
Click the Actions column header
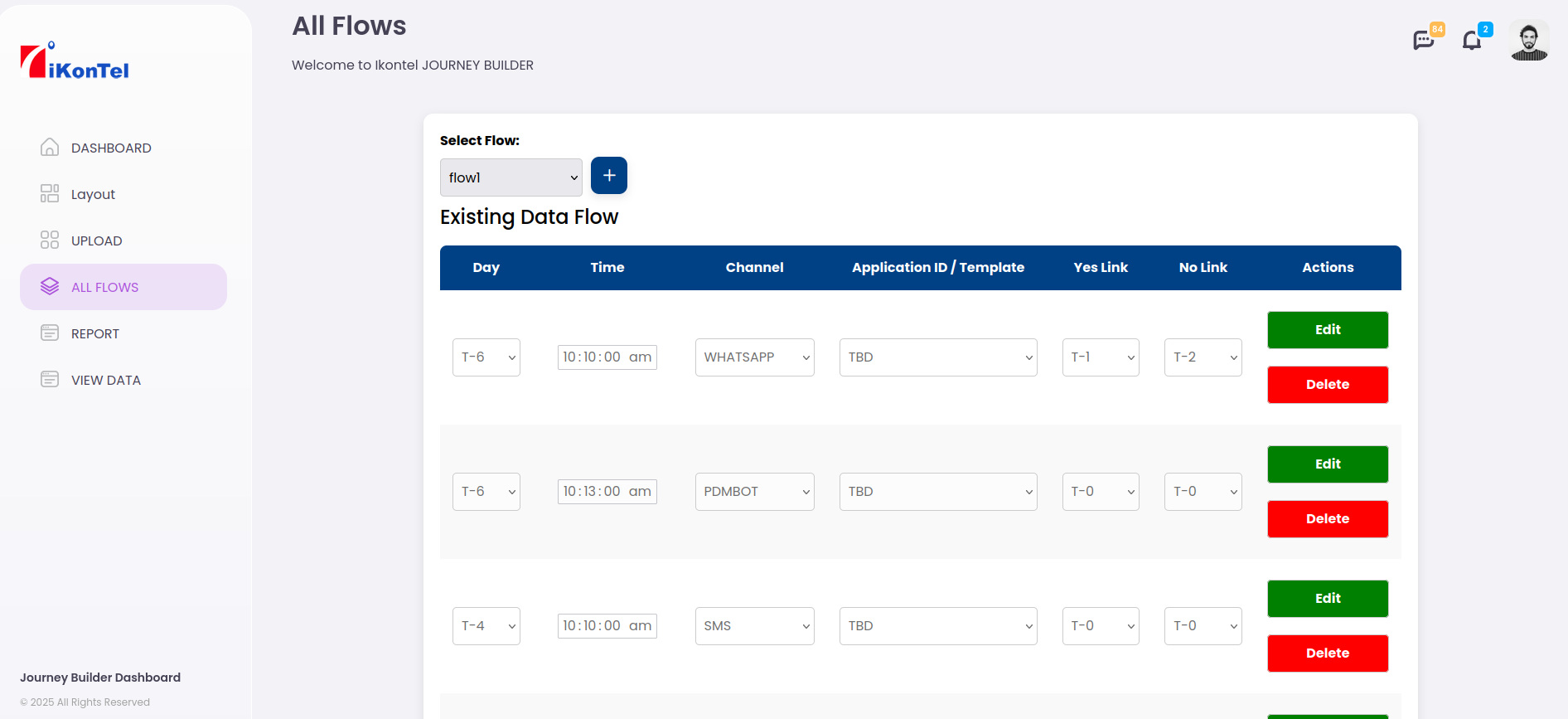1328,267
